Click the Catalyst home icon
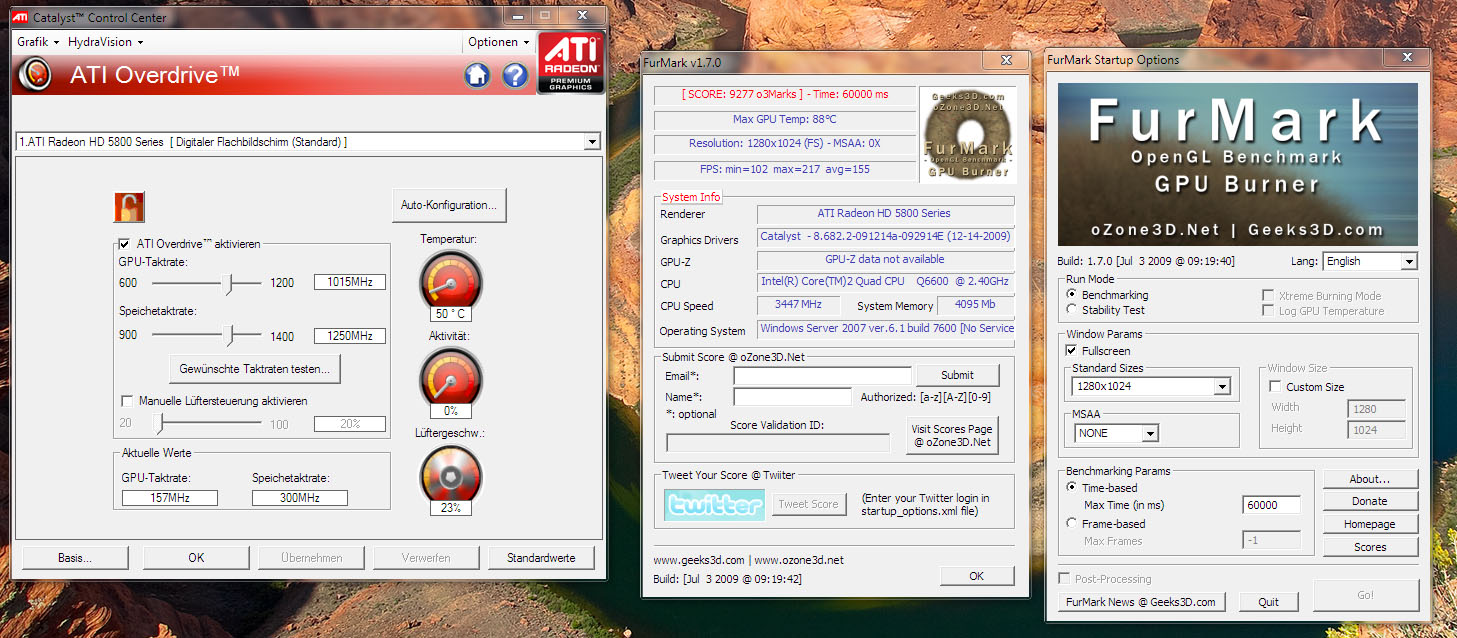1457x638 pixels. [477, 75]
